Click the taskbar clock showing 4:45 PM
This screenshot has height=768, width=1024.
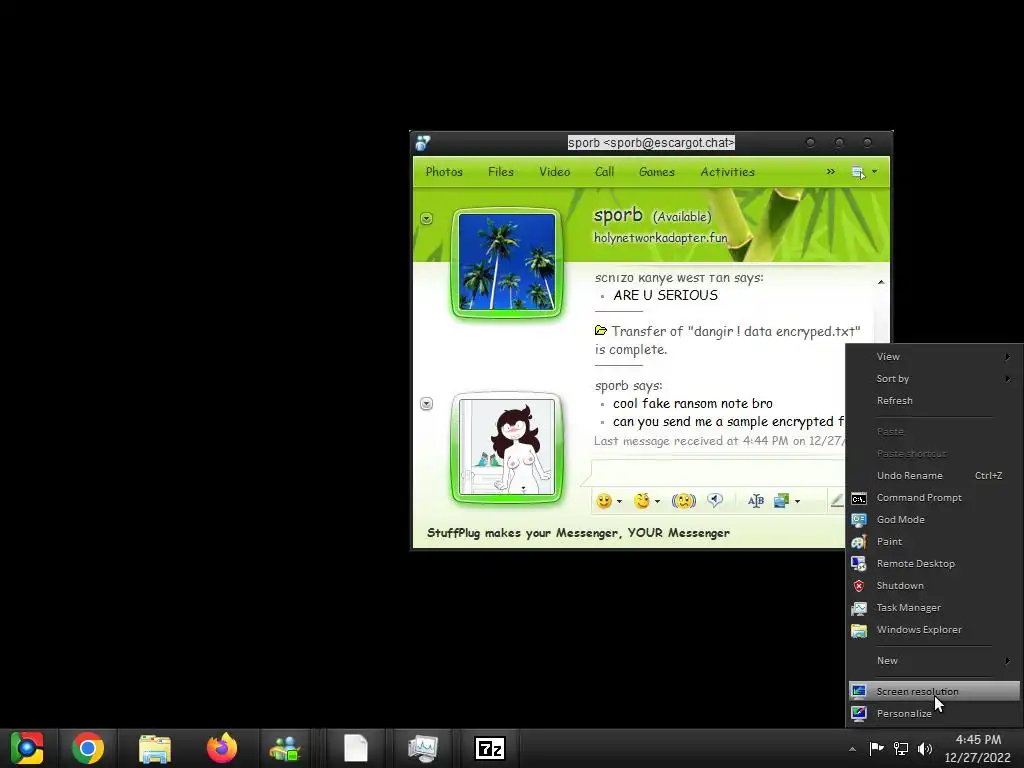(x=978, y=749)
